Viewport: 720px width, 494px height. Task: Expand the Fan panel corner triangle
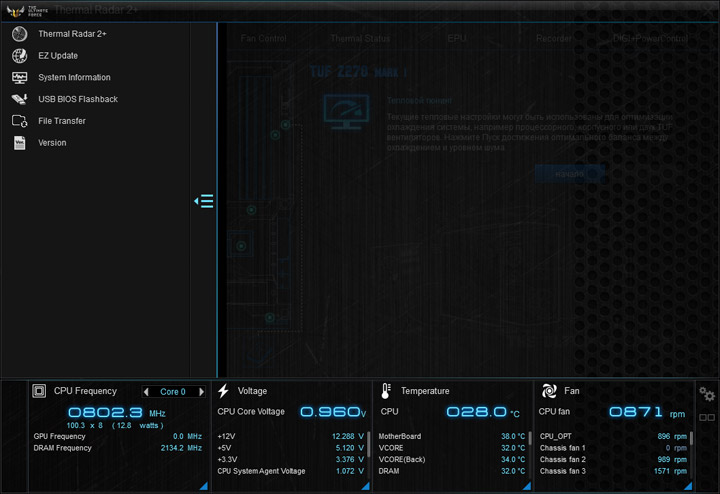point(688,486)
